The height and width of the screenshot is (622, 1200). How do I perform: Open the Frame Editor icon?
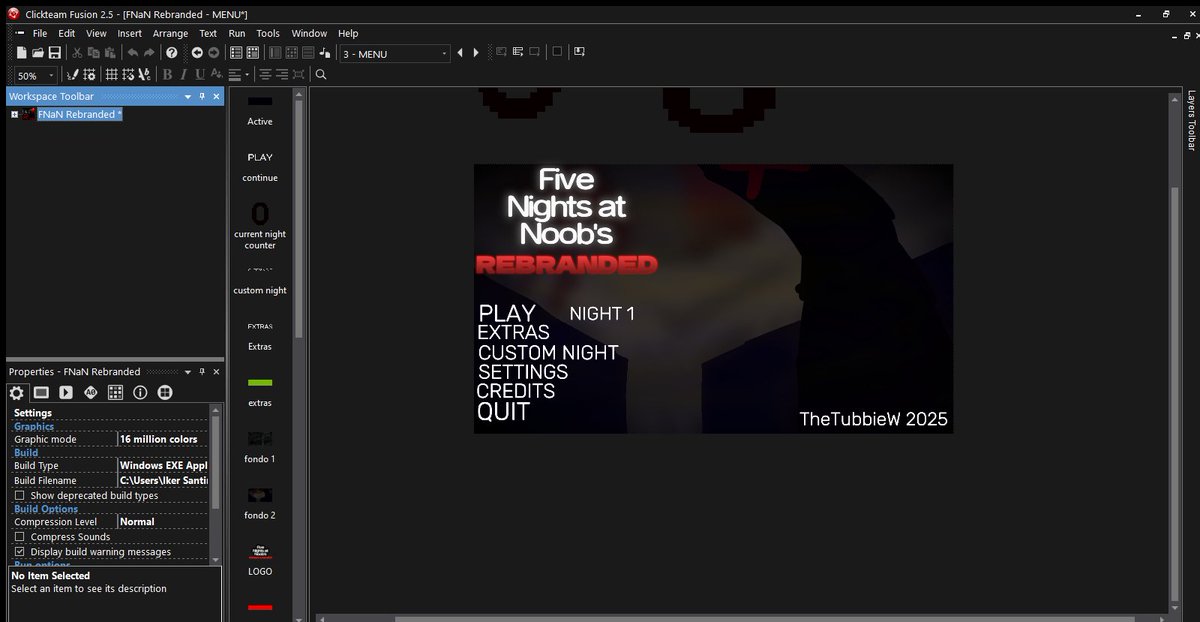(x=253, y=53)
